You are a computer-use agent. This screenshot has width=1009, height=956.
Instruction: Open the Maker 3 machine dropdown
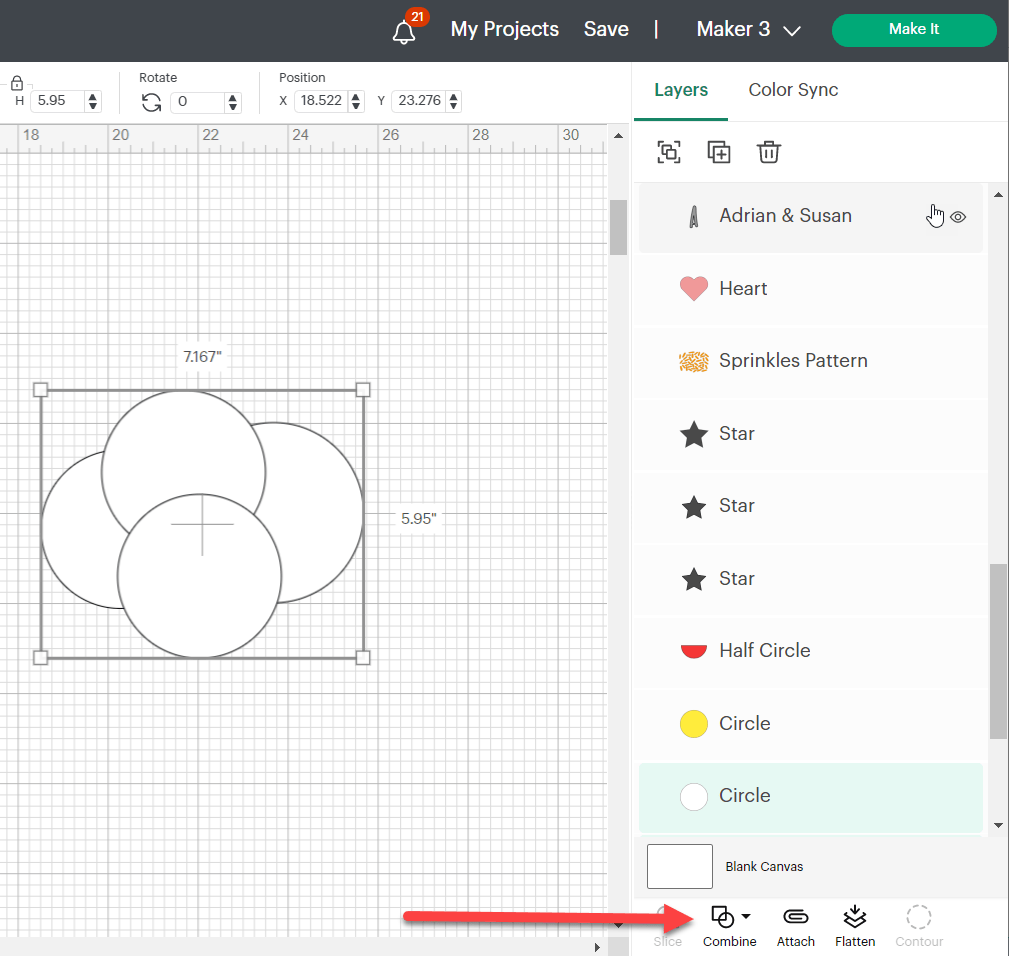748,30
